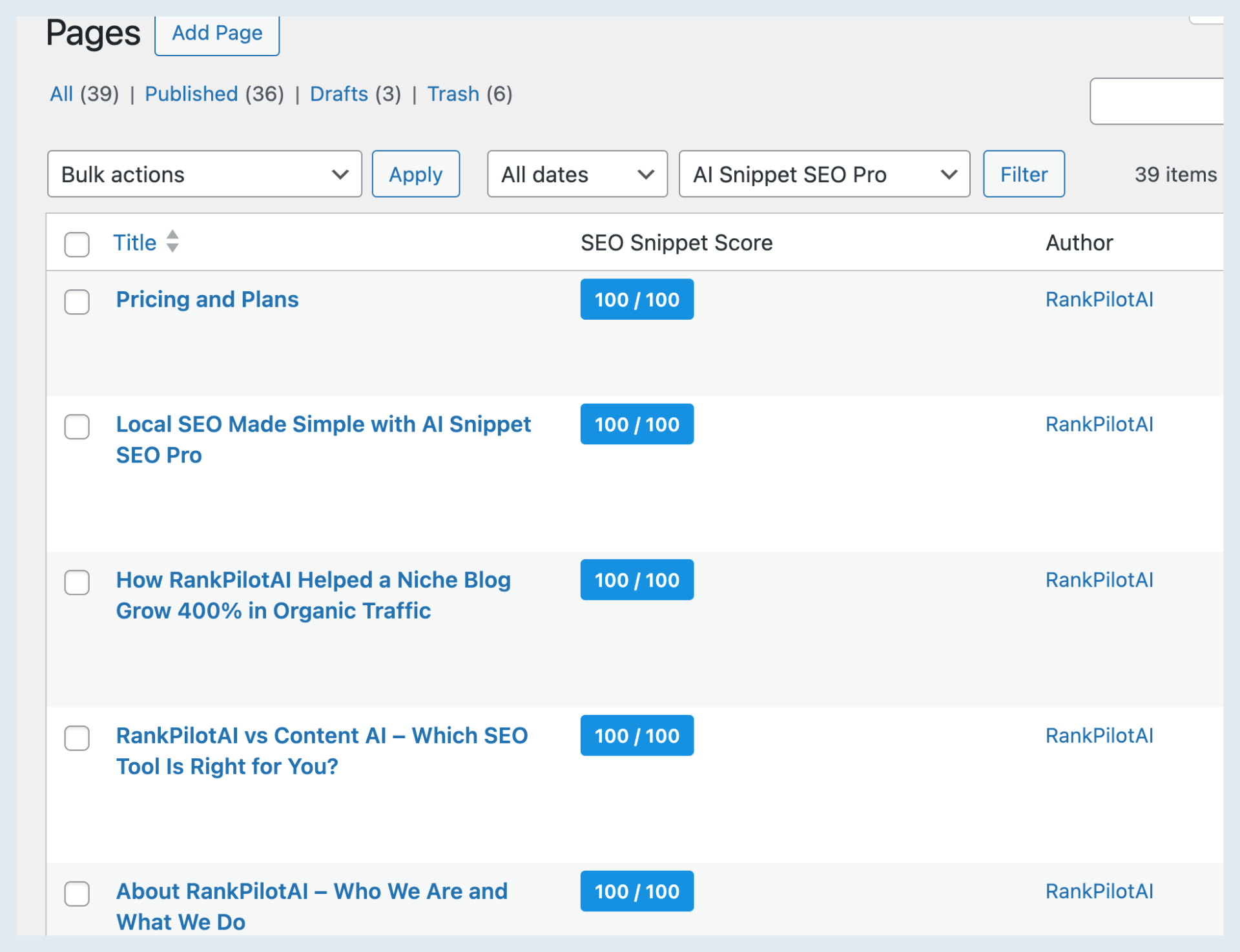Click the Filter button
1240x952 pixels.
(x=1024, y=174)
